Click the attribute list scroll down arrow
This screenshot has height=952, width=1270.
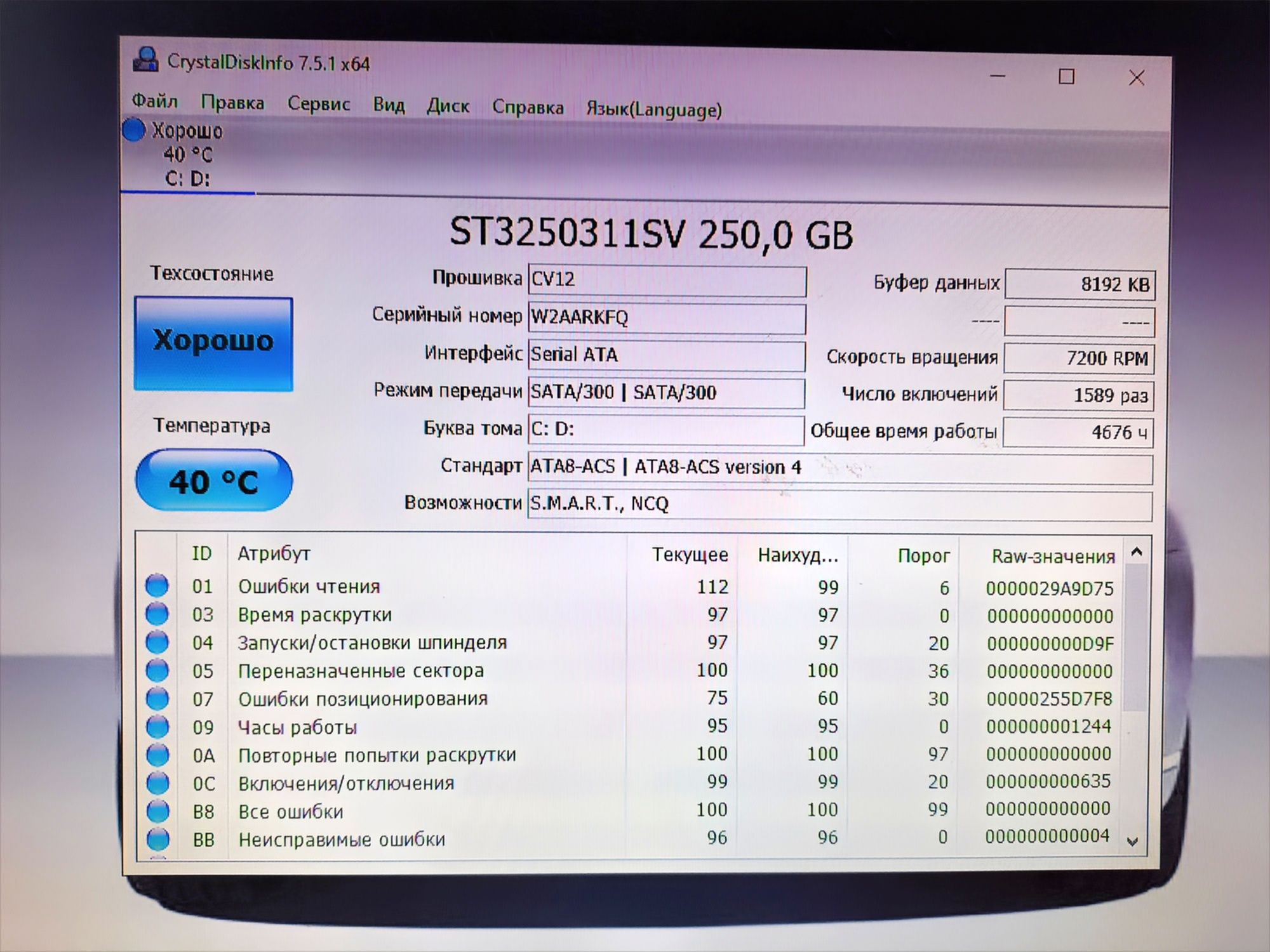pos(1132,842)
